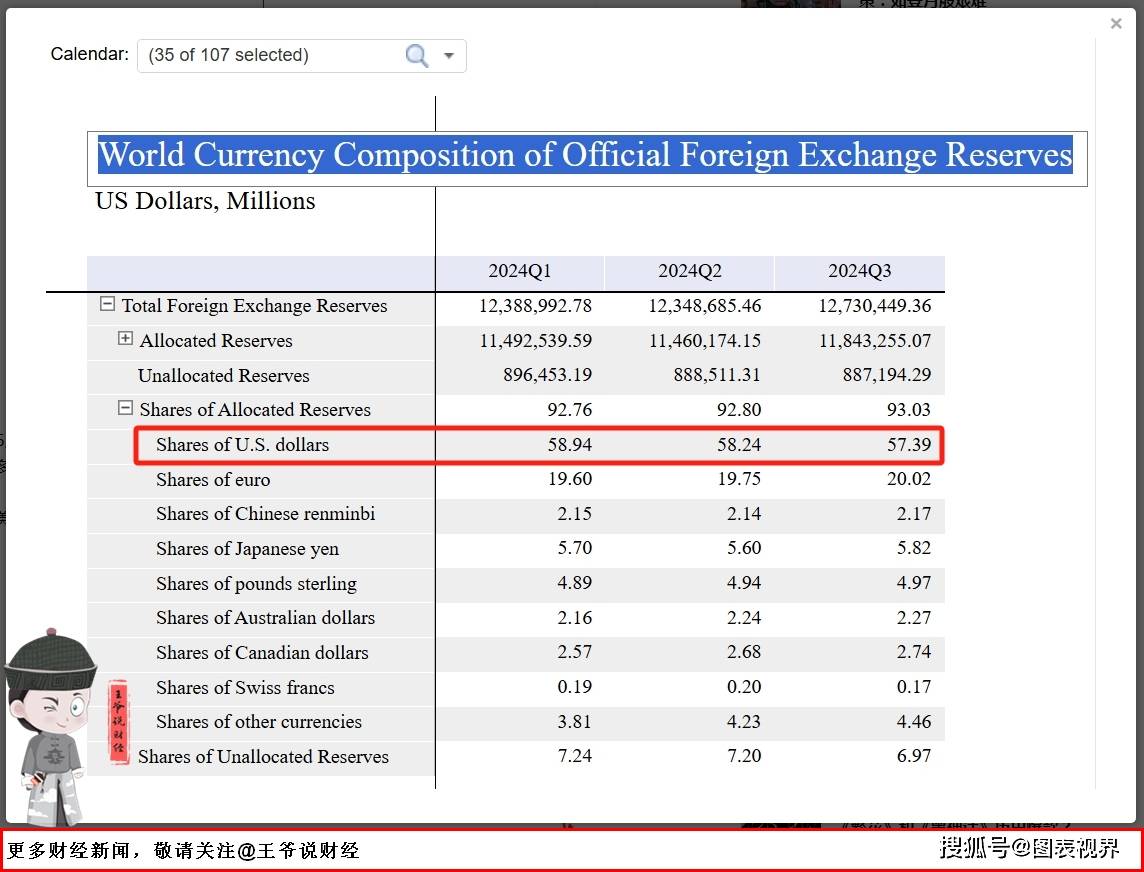Click renminbi share 2.14
This screenshot has height=872, width=1144.
pyautogui.click(x=744, y=514)
